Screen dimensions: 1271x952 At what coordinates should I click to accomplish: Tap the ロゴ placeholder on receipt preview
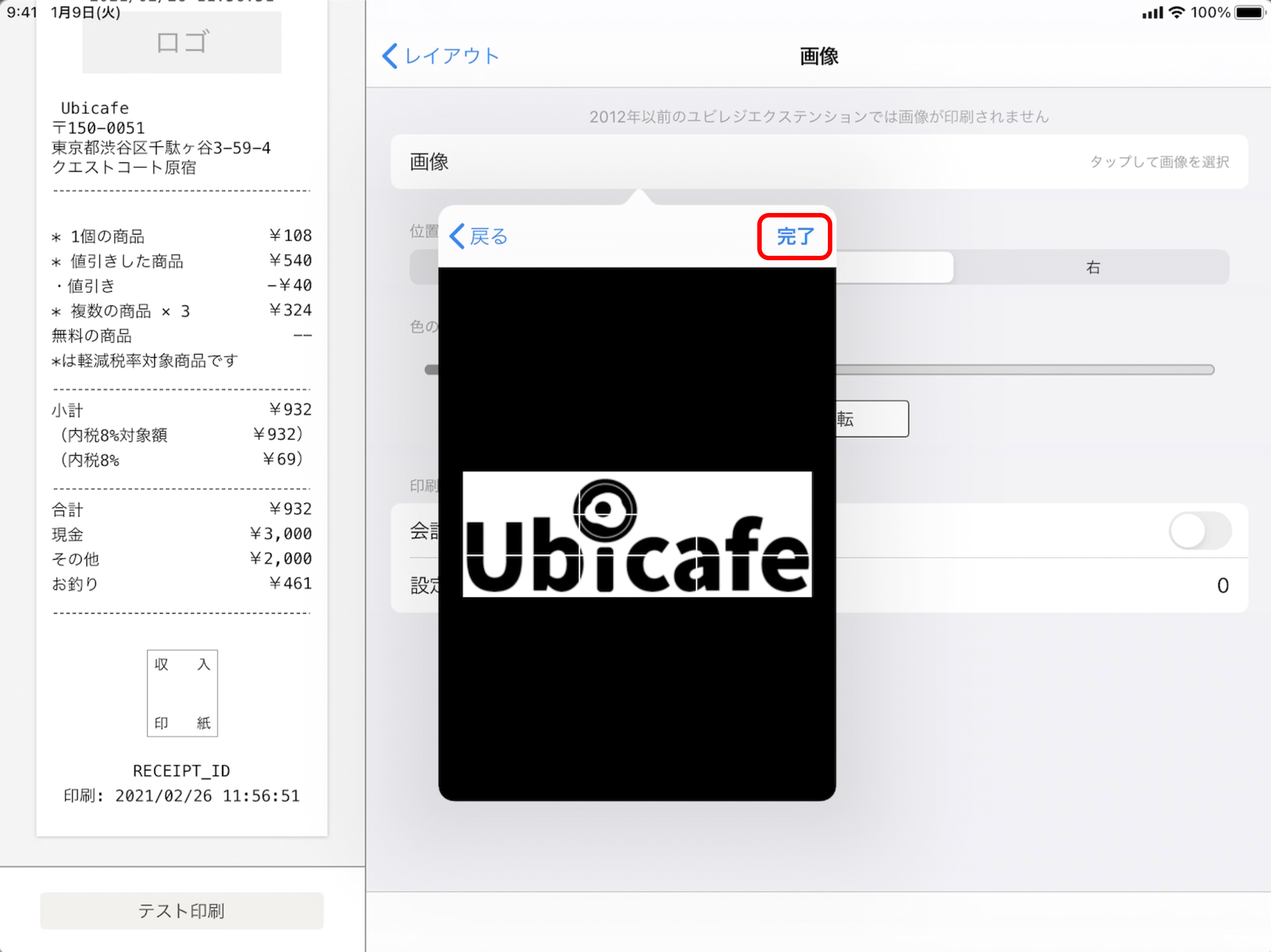pyautogui.click(x=182, y=42)
